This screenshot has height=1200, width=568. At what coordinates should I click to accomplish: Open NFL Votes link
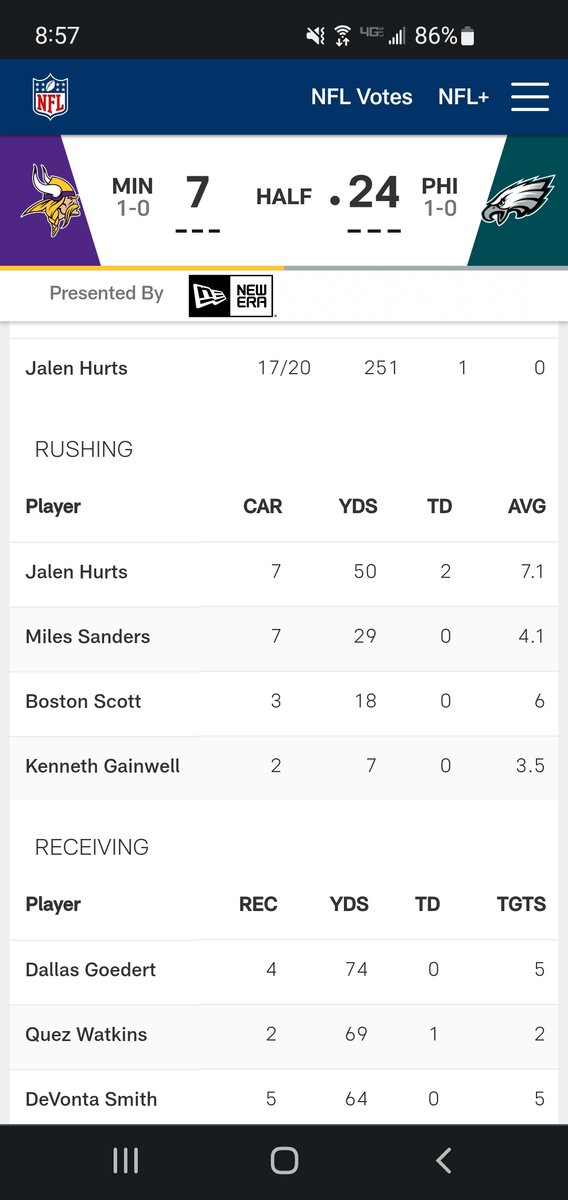click(361, 97)
